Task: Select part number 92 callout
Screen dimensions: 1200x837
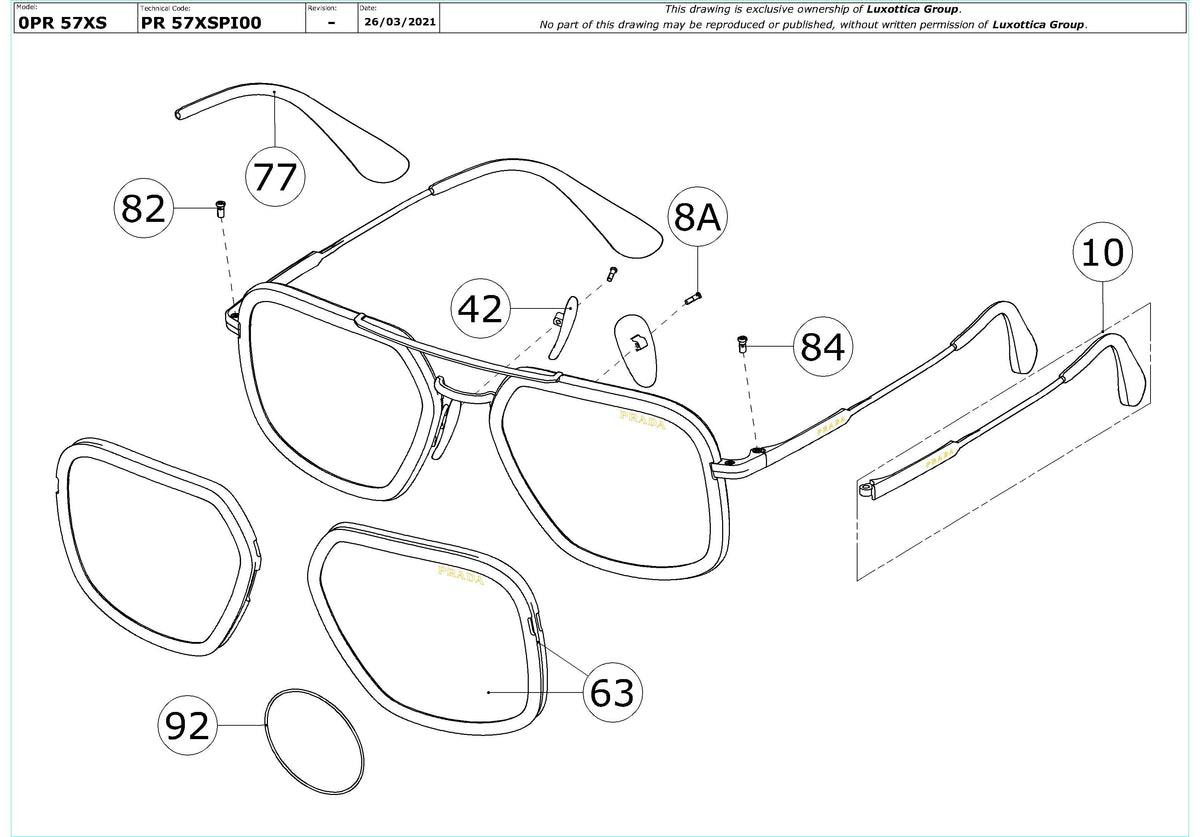Action: 189,725
